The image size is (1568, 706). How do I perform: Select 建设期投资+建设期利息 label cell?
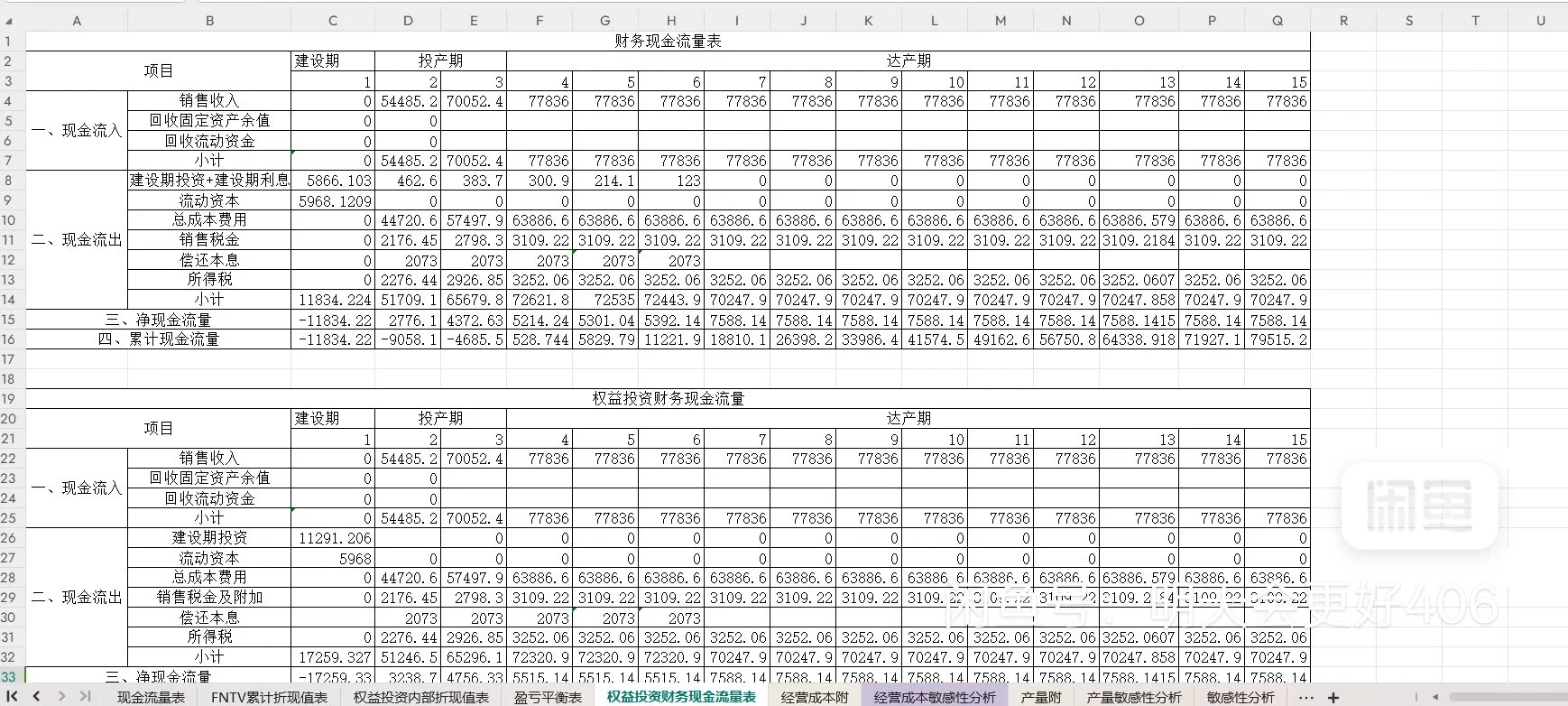209,181
